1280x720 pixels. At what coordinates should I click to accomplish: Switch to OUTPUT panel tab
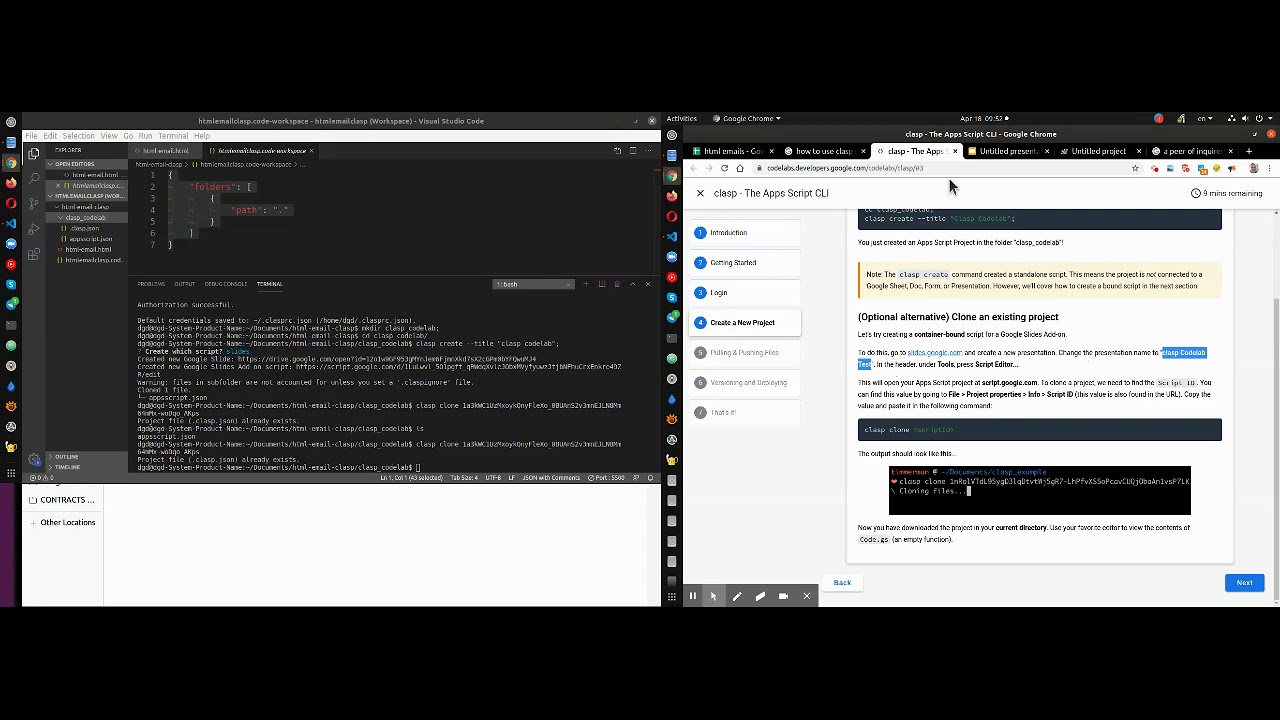pyautogui.click(x=185, y=284)
